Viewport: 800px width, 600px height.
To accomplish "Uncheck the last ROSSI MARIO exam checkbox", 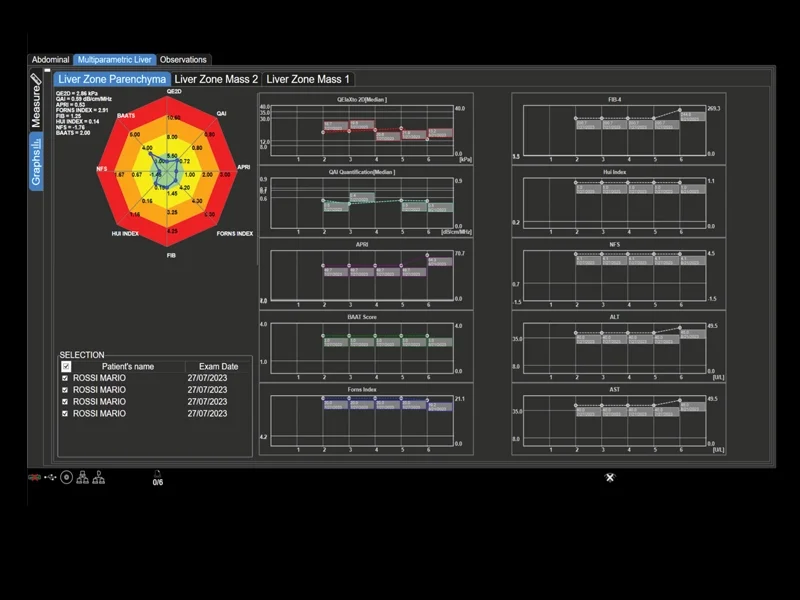I will pos(65,414).
